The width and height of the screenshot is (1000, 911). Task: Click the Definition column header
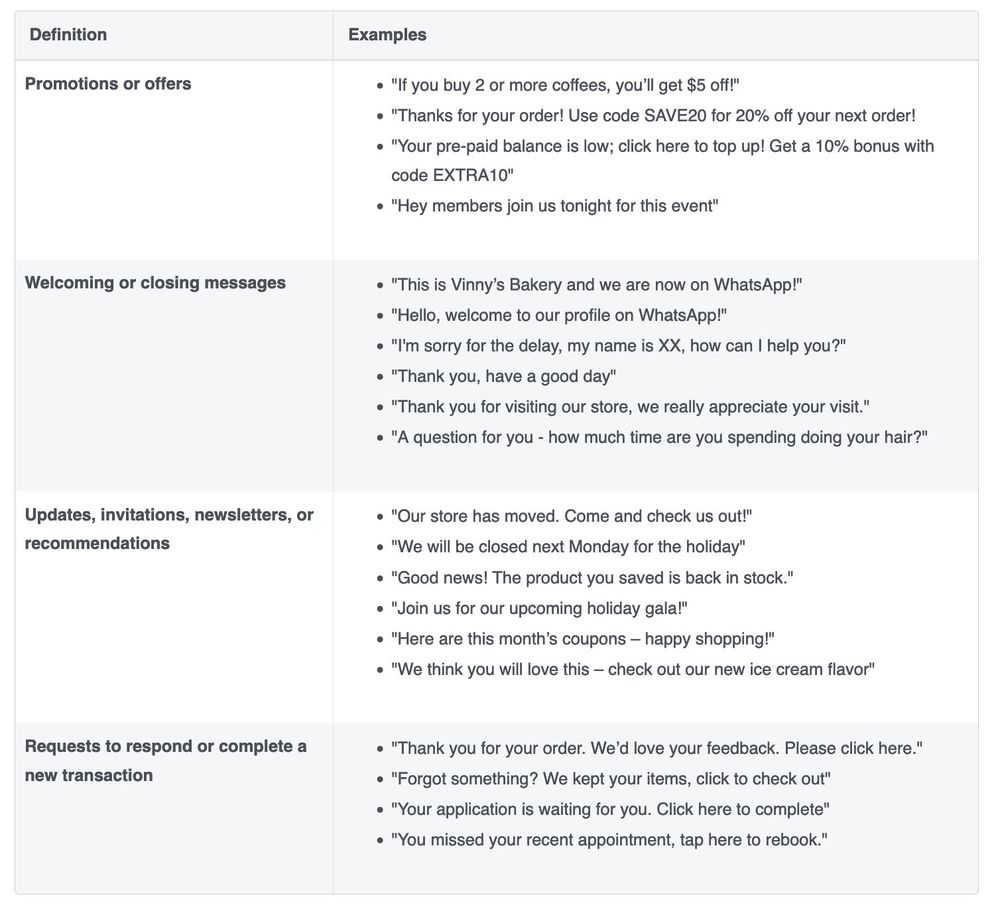pyautogui.click(x=68, y=34)
